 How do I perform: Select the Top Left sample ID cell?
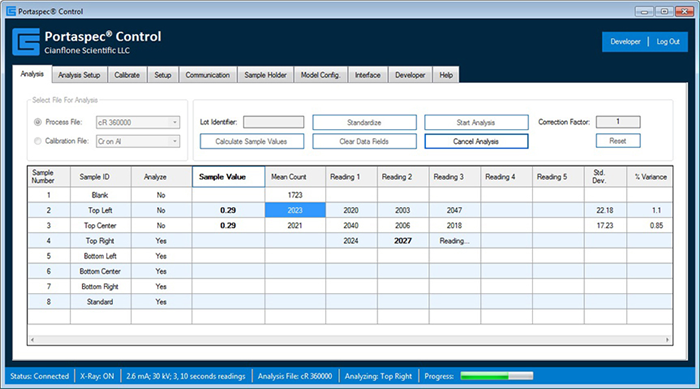coord(100,210)
